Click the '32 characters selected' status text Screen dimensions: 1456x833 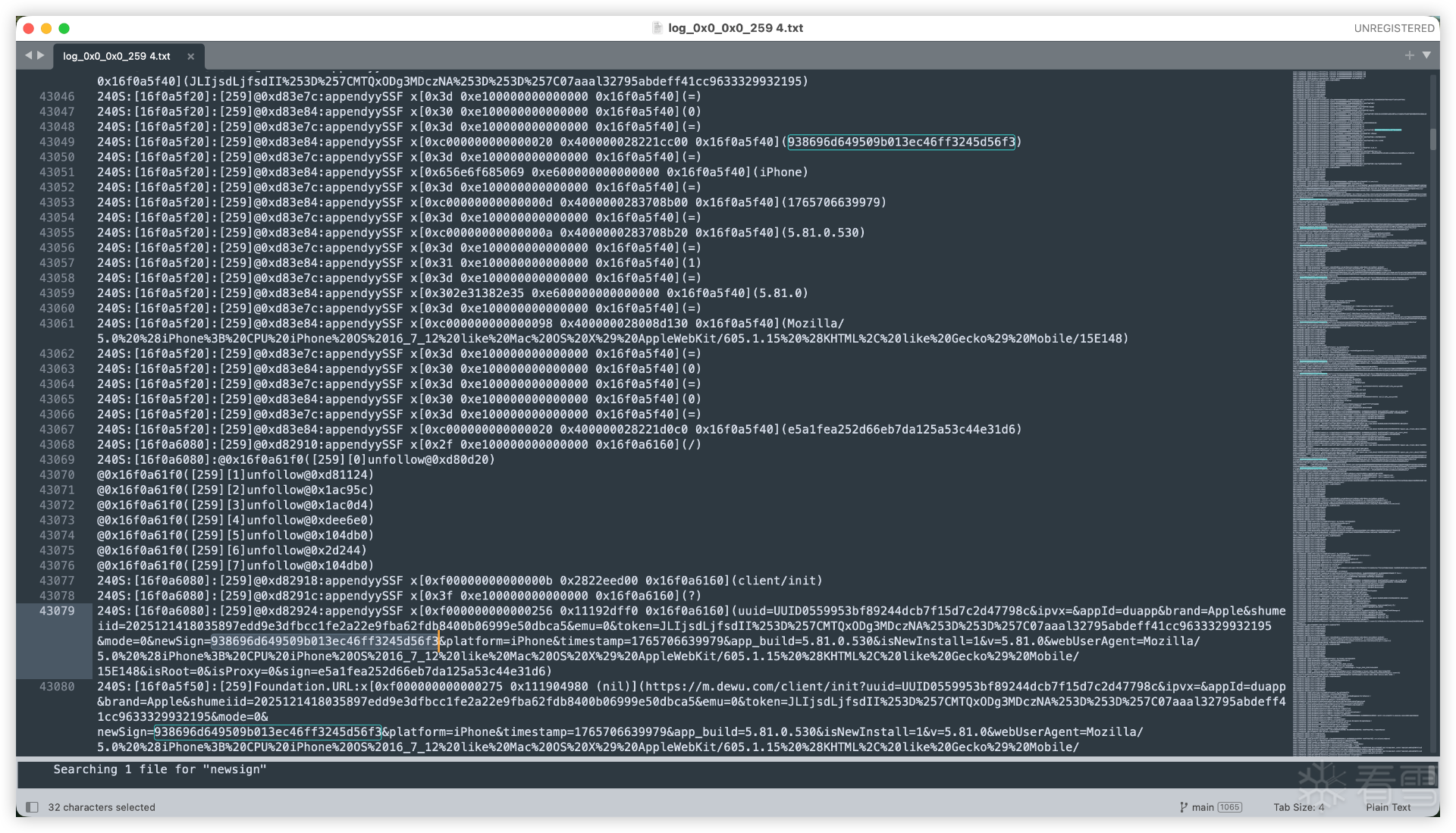[x=102, y=807]
